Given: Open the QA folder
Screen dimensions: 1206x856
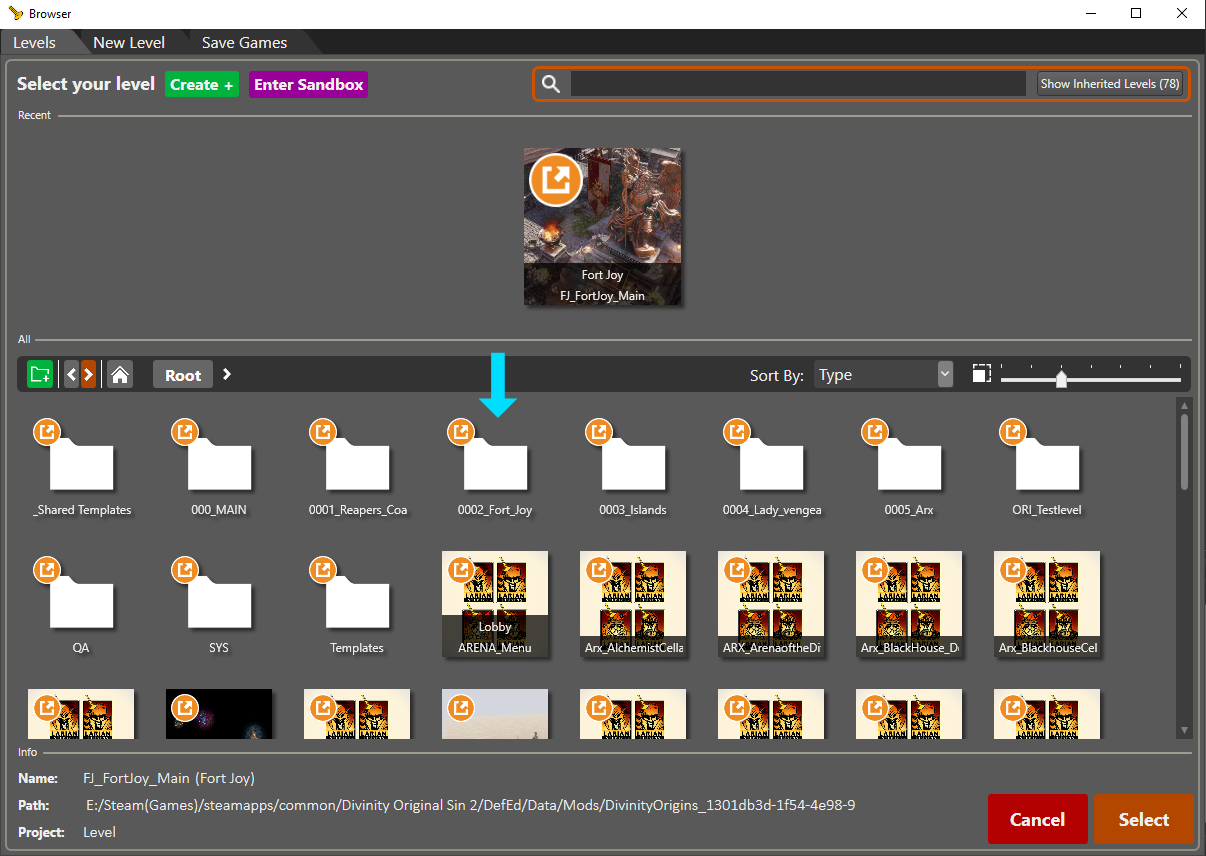Looking at the screenshot, I should [82, 606].
